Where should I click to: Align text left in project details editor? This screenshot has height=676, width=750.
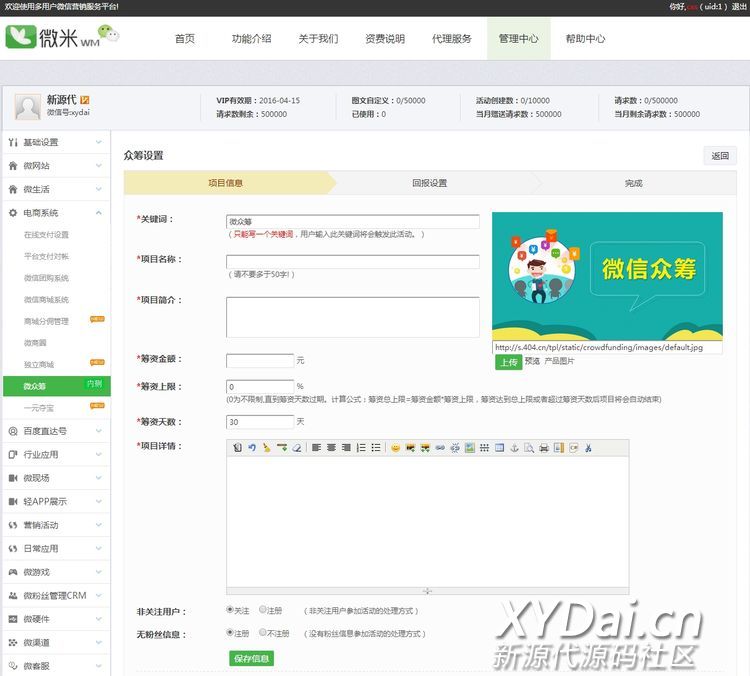point(316,448)
